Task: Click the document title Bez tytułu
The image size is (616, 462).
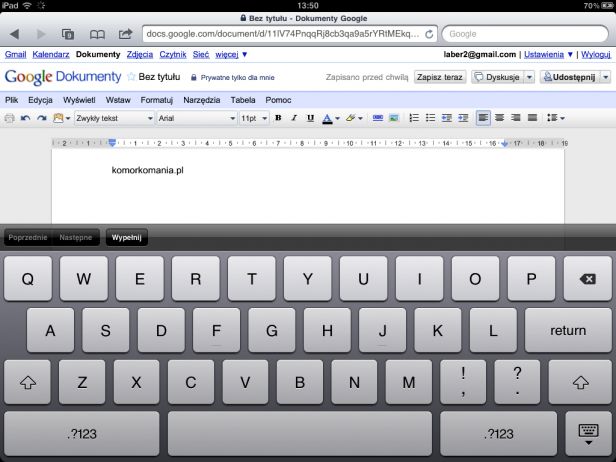Action: point(159,77)
